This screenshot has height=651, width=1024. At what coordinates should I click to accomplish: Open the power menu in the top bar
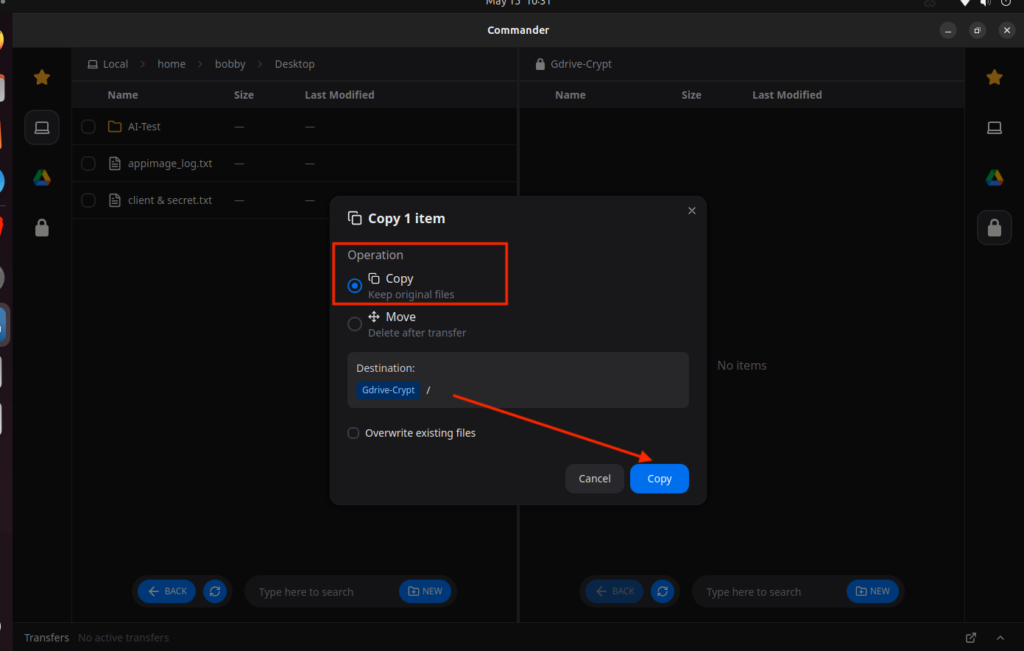pyautogui.click(x=1006, y=3)
